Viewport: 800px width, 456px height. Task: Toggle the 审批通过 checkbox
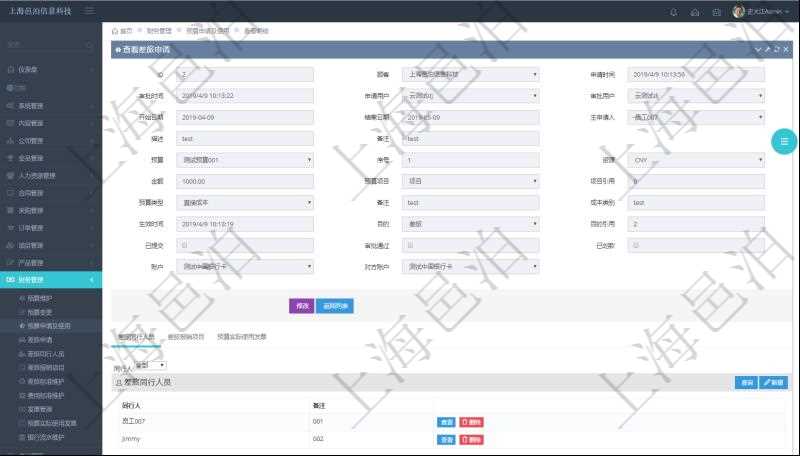[x=408, y=245]
